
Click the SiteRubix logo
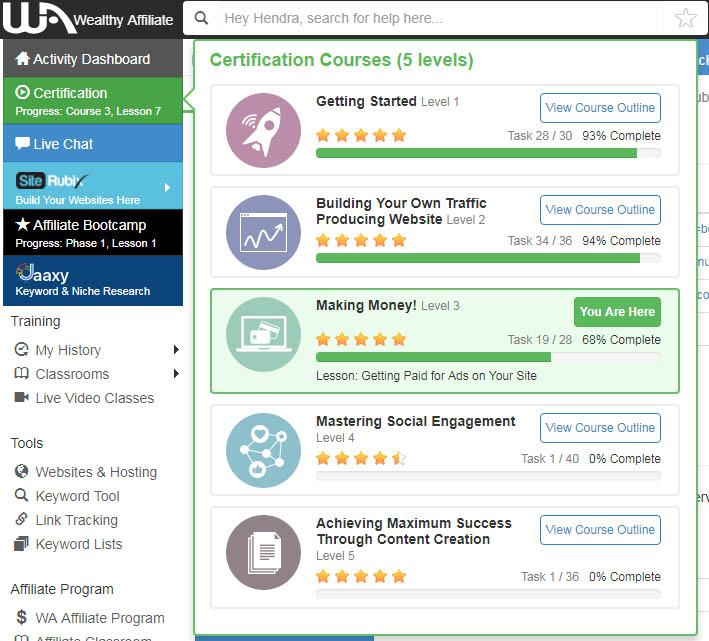click(x=52, y=181)
